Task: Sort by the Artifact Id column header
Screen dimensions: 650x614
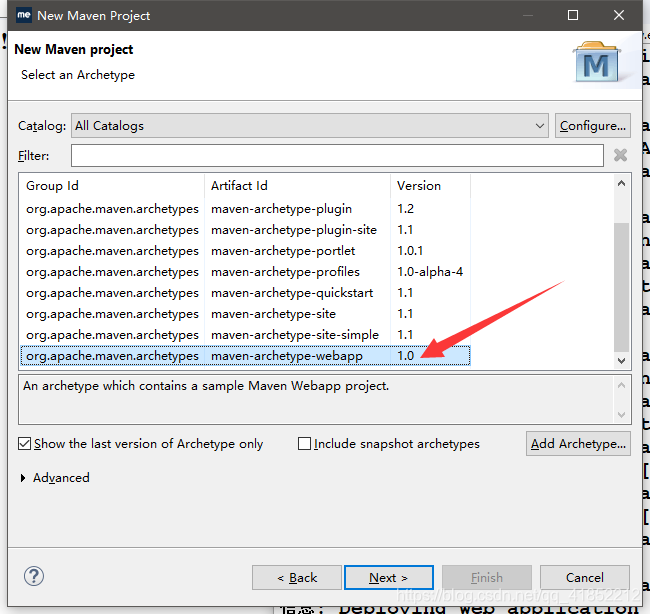Action: click(297, 186)
